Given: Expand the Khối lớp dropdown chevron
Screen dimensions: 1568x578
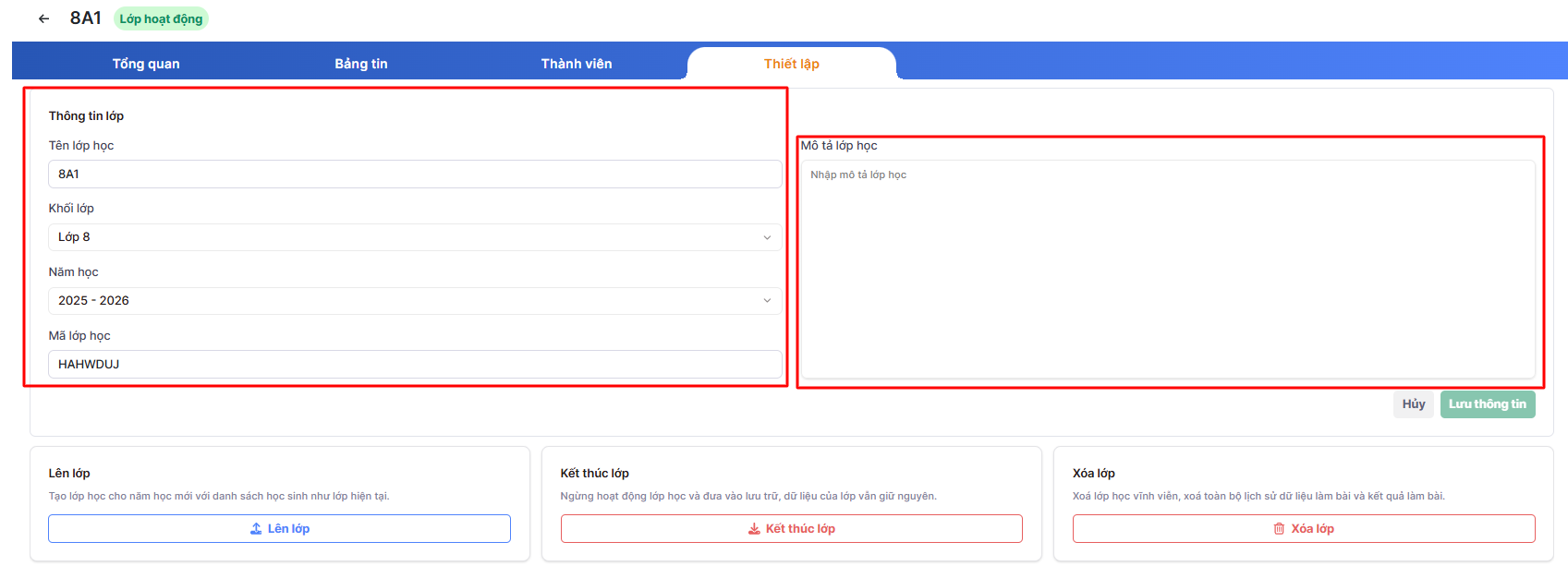Looking at the screenshot, I should tap(766, 237).
